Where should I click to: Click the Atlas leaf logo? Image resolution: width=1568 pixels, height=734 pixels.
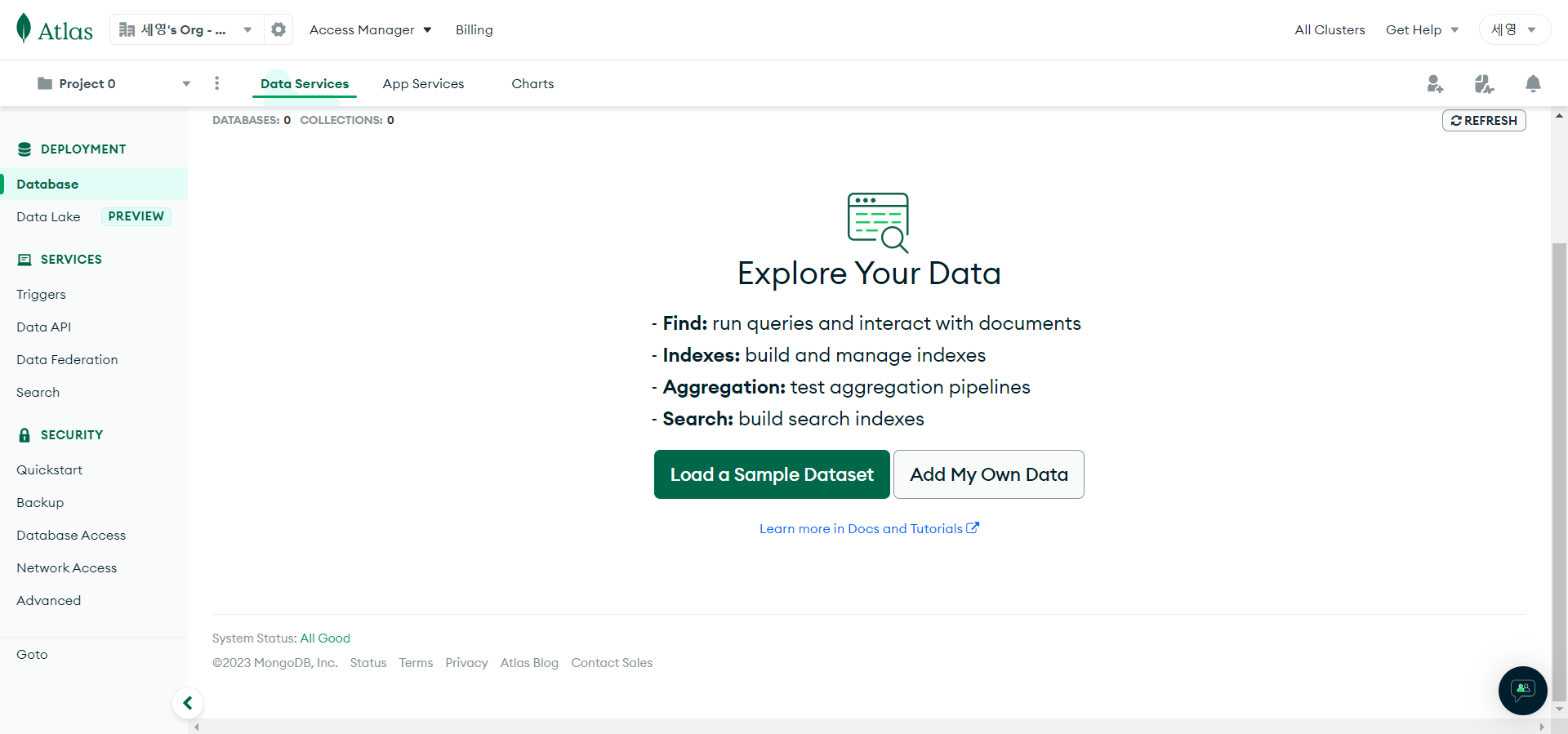(54, 29)
